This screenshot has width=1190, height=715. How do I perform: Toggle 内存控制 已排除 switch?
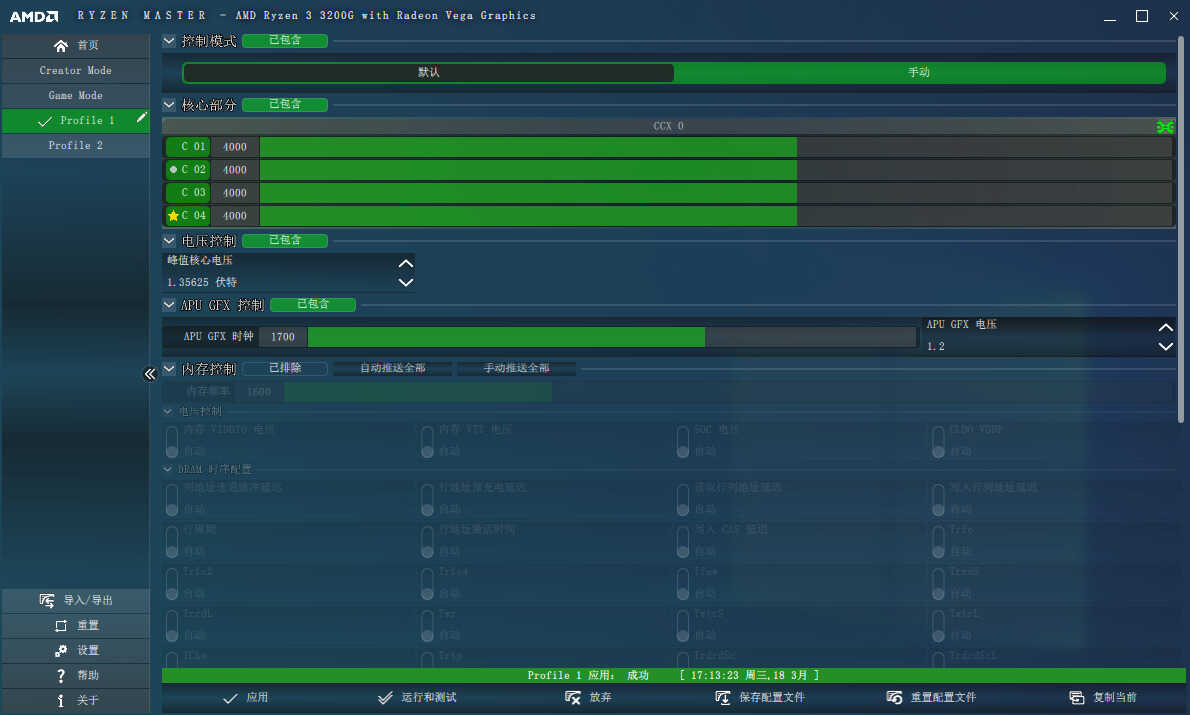click(x=285, y=368)
